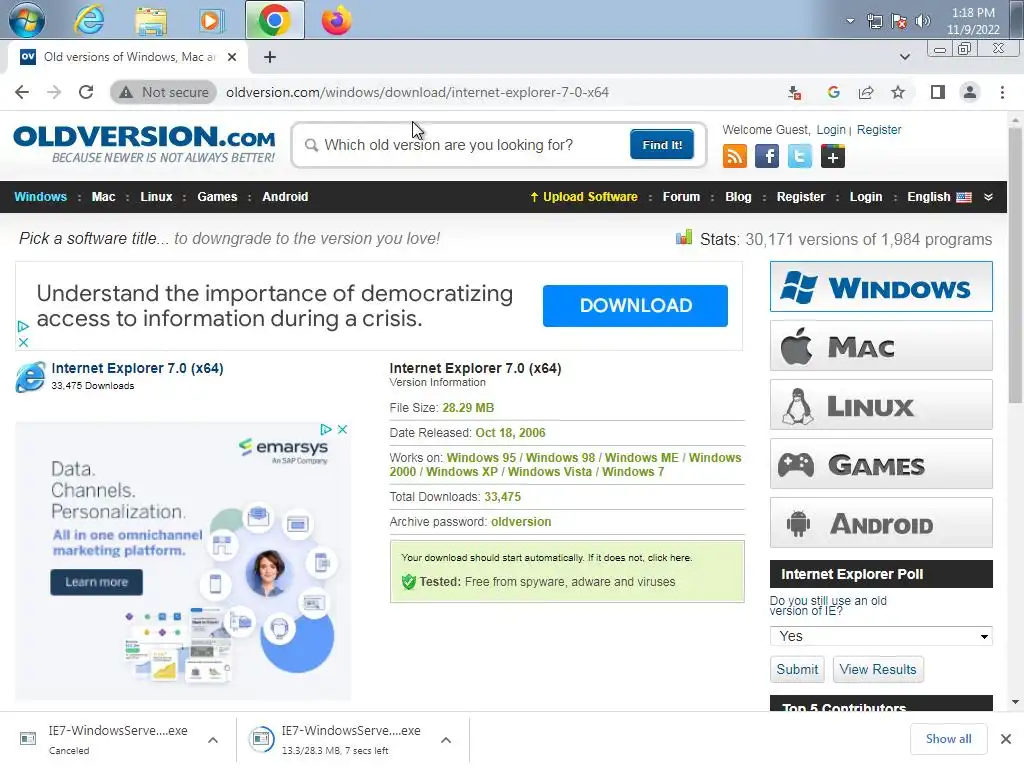The height and width of the screenshot is (768, 1024).
Task: Expand the language selector chevron
Action: 988,197
